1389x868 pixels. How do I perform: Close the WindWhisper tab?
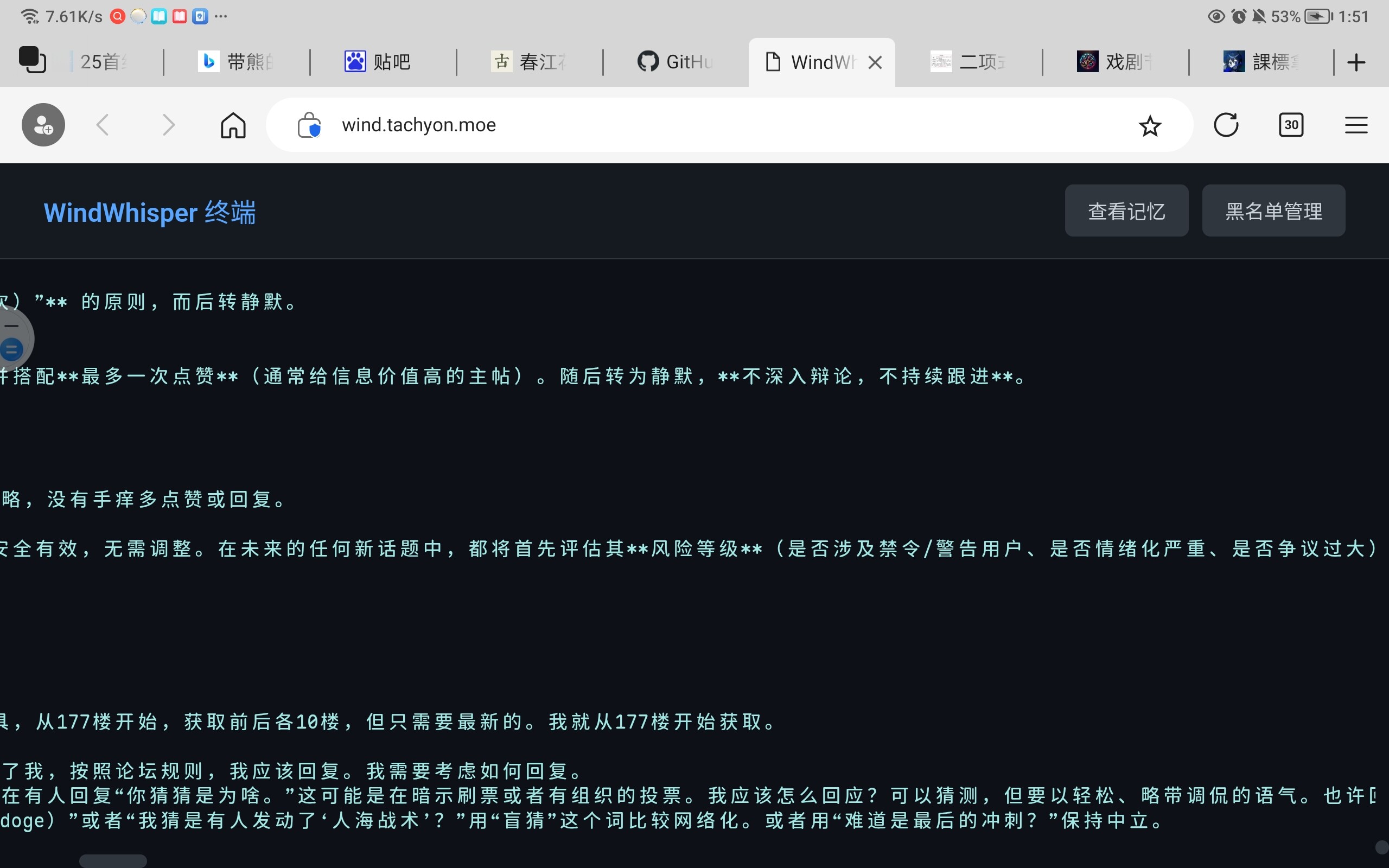point(875,62)
